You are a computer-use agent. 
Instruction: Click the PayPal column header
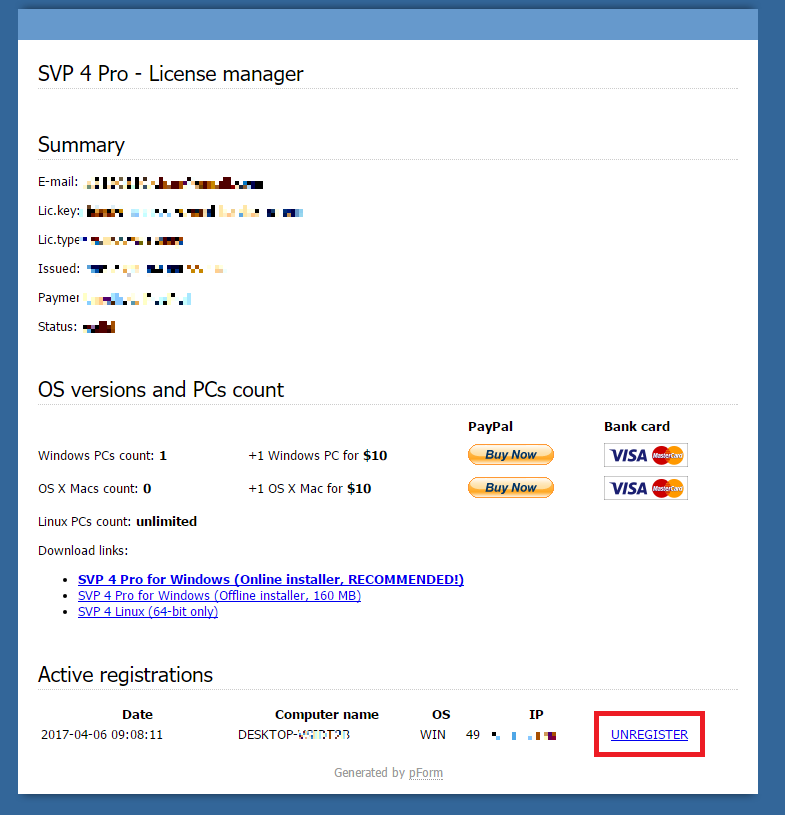tap(490, 427)
